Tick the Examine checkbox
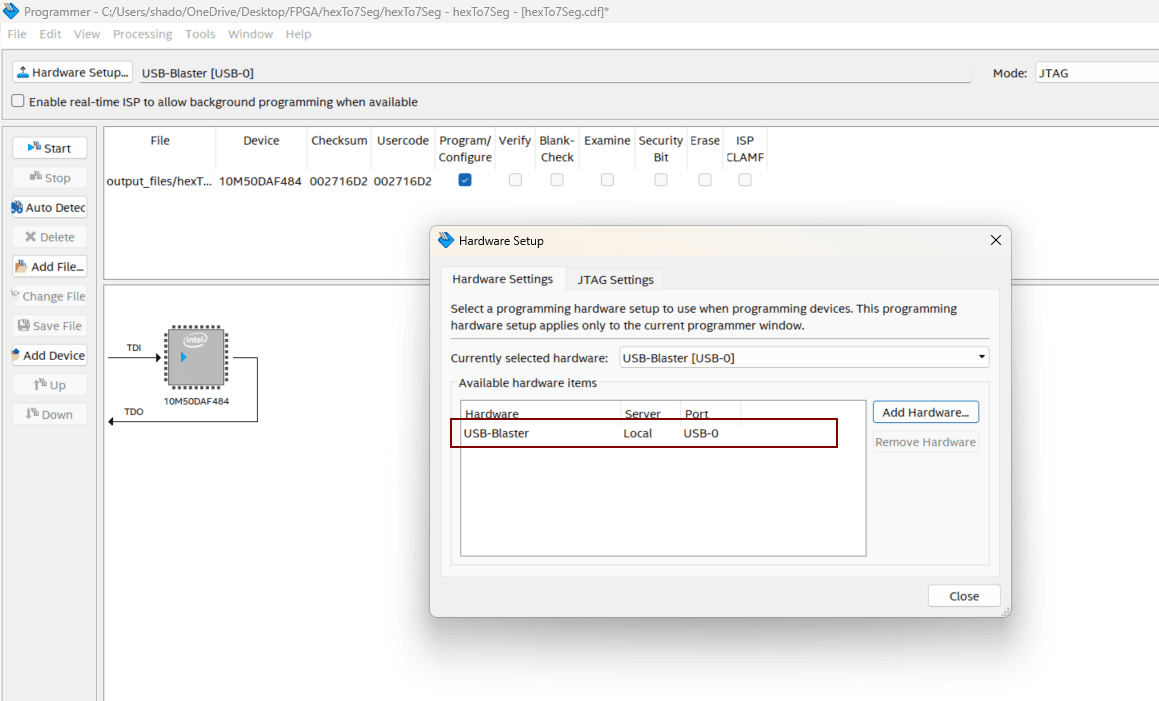 [x=607, y=180]
